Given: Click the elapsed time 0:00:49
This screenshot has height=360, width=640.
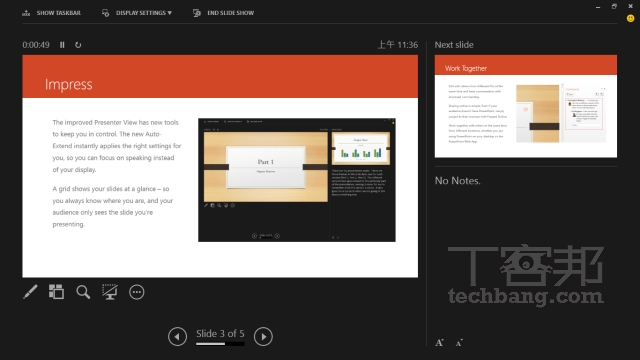Looking at the screenshot, I should (36, 45).
